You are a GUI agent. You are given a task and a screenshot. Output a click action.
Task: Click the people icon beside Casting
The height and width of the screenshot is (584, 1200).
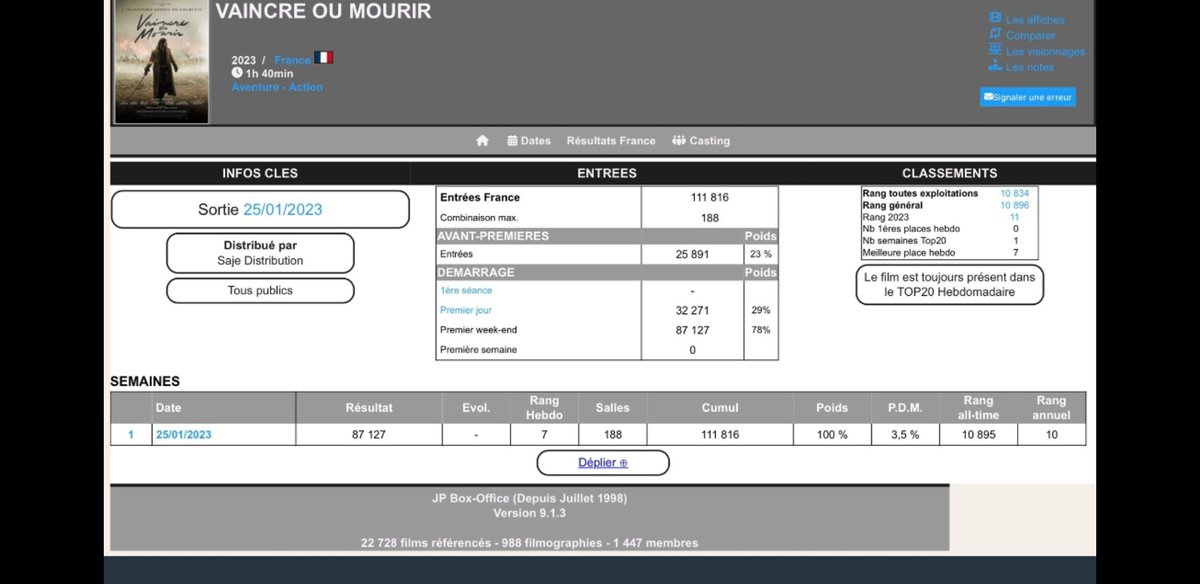pyautogui.click(x=678, y=141)
